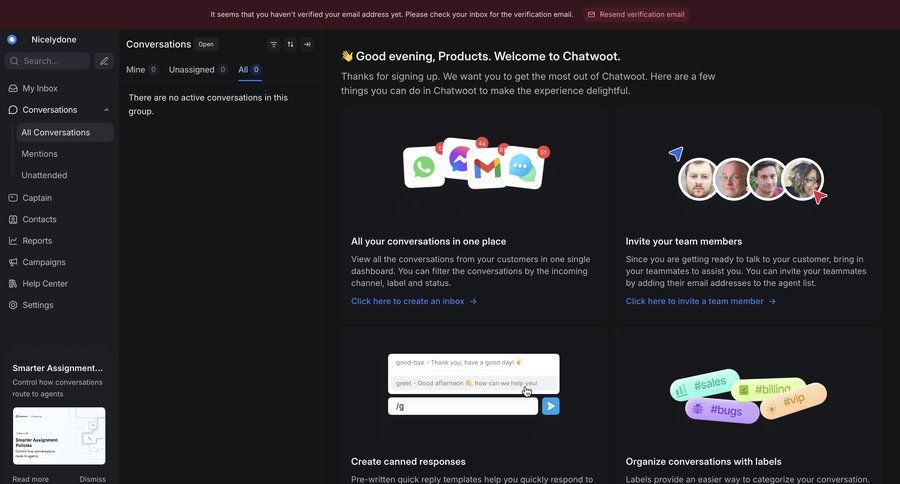Collapse the Conversations sidebar section
The height and width of the screenshot is (484, 900).
tap(106, 110)
